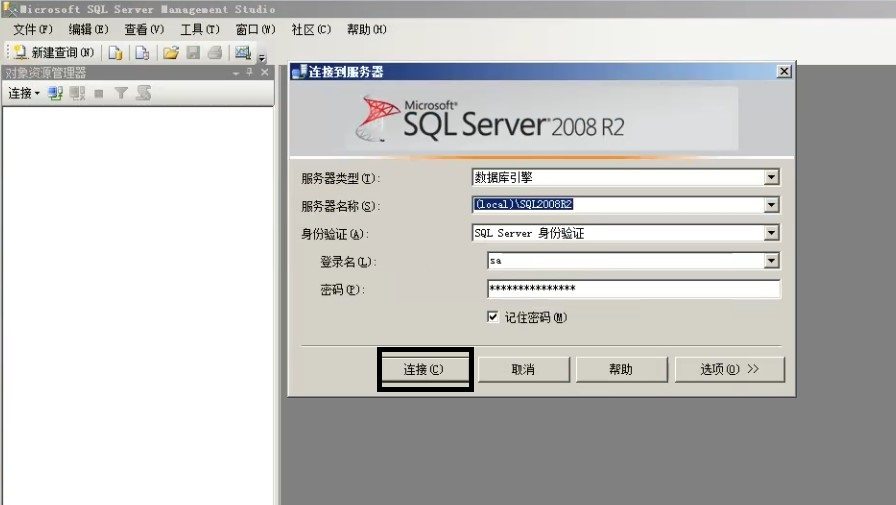Click the Filter funnel icon

coord(121,93)
